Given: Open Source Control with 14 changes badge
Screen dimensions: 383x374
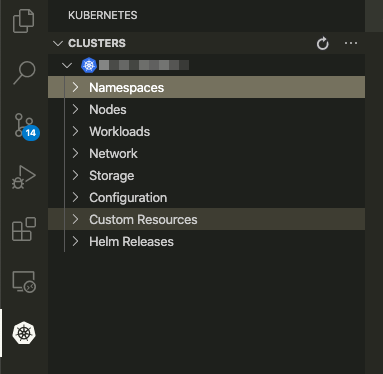Looking at the screenshot, I should (x=26, y=126).
